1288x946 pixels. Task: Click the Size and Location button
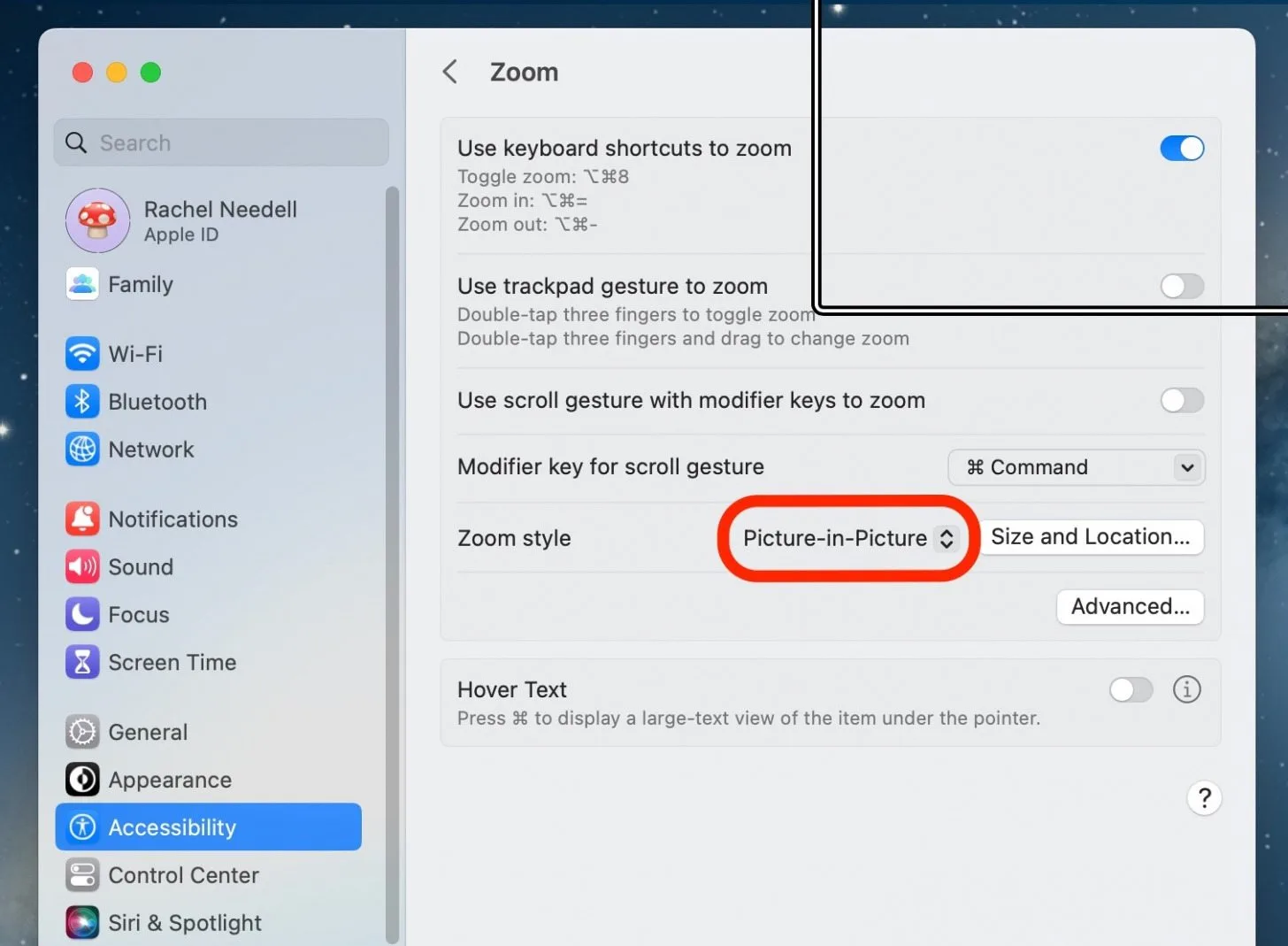1090,537
